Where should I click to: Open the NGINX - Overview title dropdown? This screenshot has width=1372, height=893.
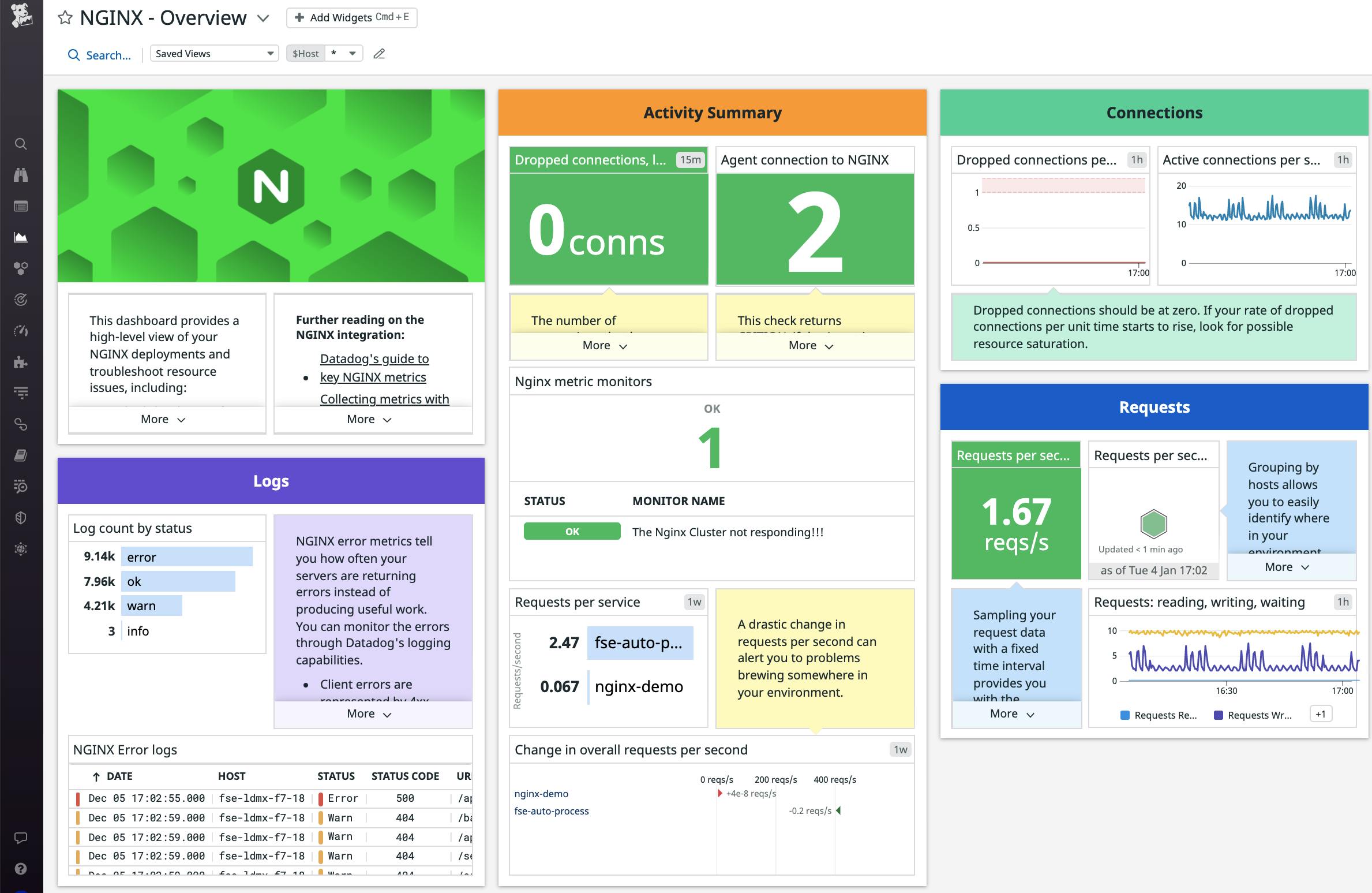pos(263,18)
